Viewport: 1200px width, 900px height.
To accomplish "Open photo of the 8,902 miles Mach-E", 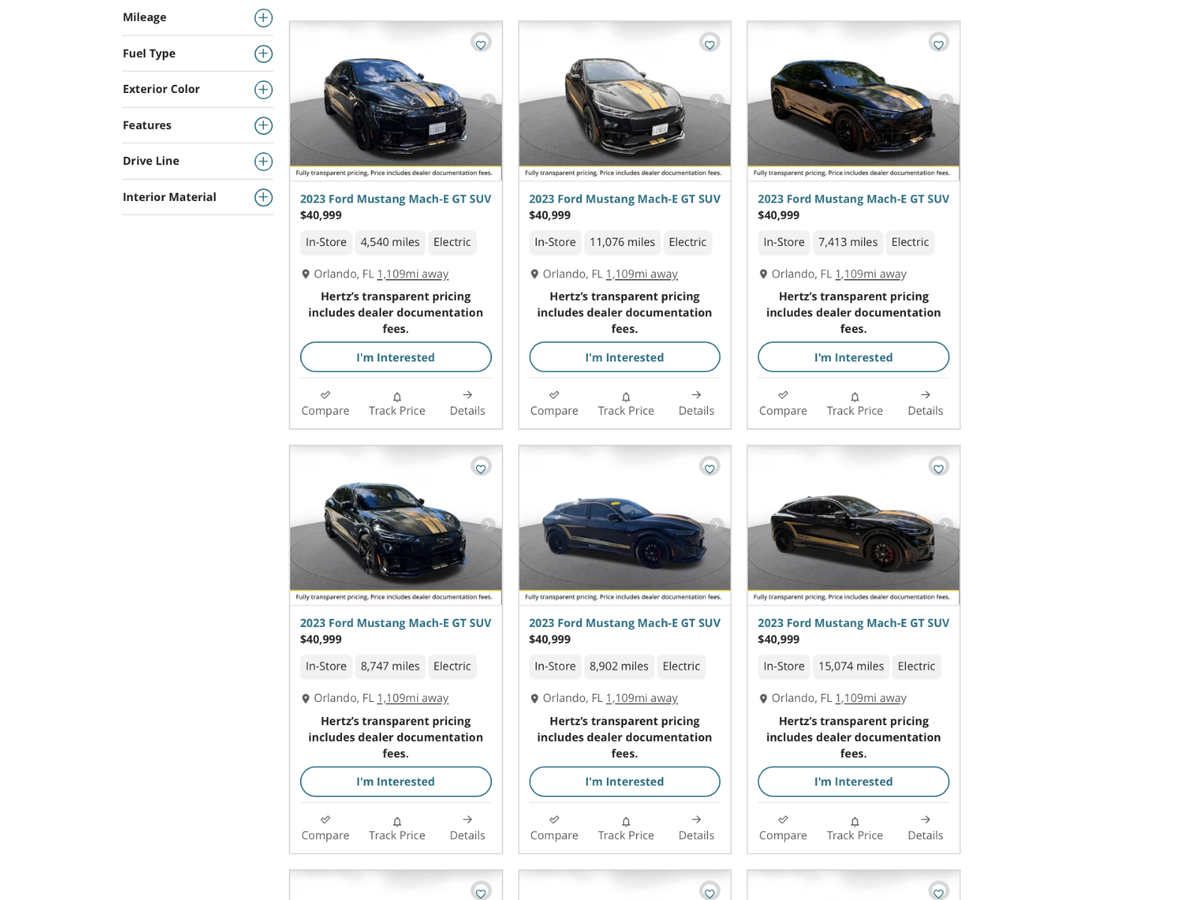I will (625, 524).
